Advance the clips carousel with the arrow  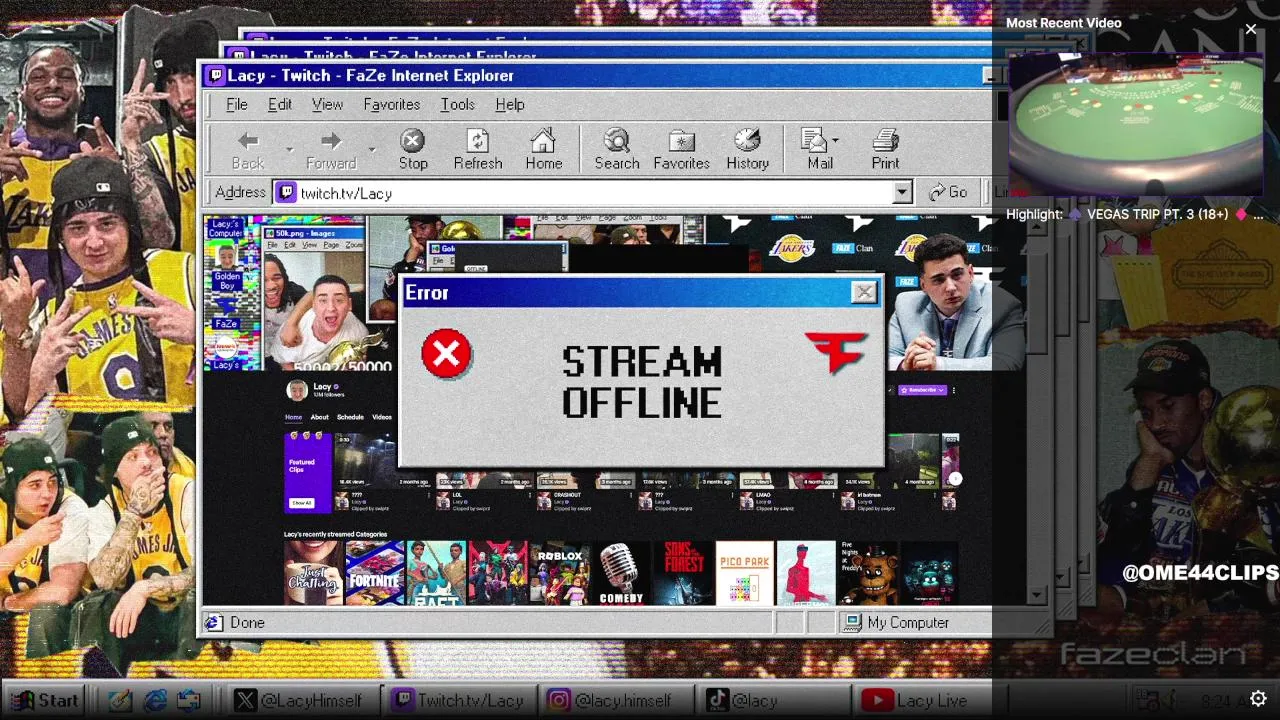(x=955, y=479)
